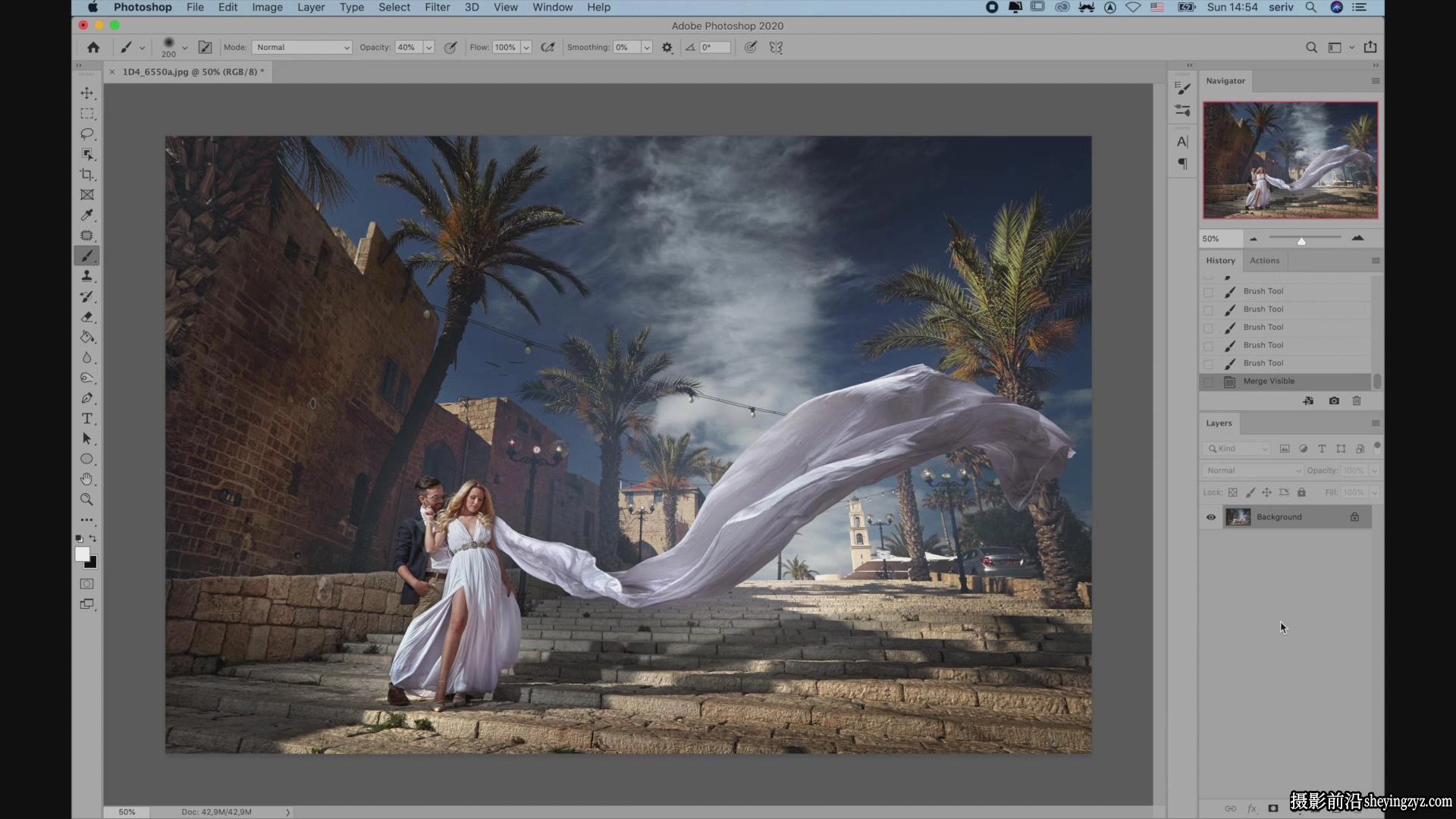
Task: Click the foreground color swatch
Action: pos(82,554)
